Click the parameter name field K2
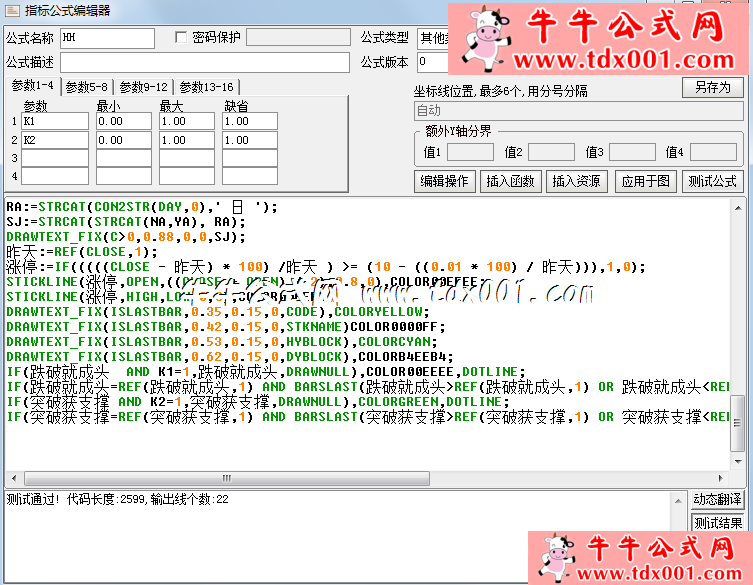This screenshot has height=585, width=753. coord(55,140)
